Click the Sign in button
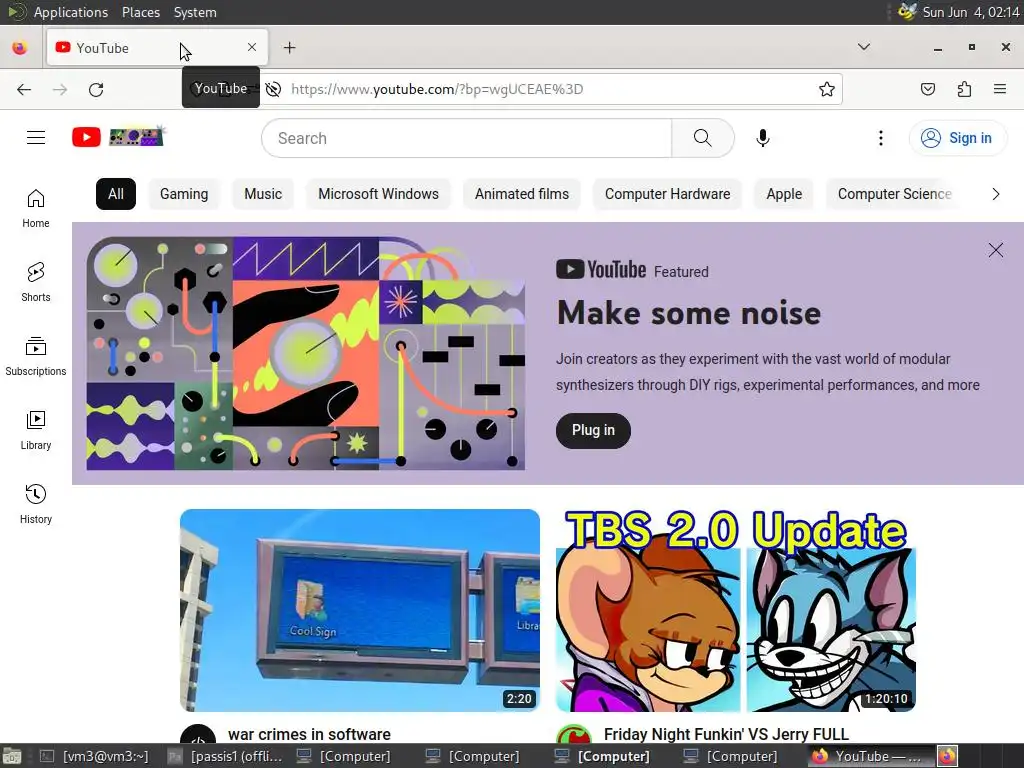Viewport: 1024px width, 768px height. 957,138
